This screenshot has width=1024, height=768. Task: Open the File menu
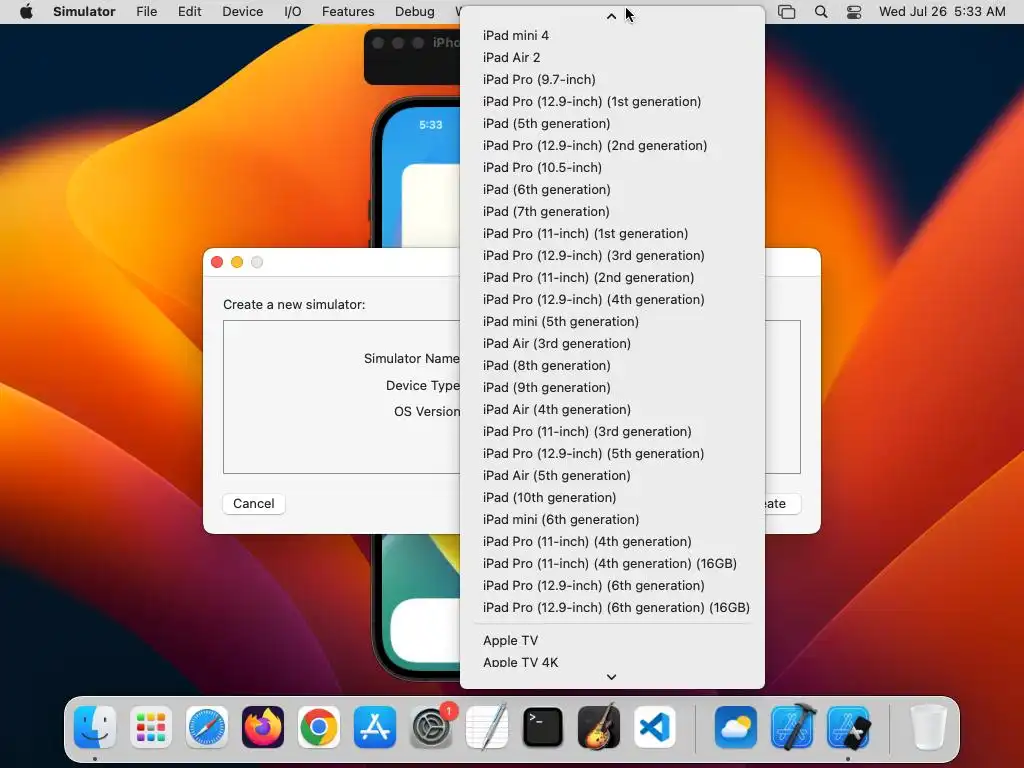point(146,12)
